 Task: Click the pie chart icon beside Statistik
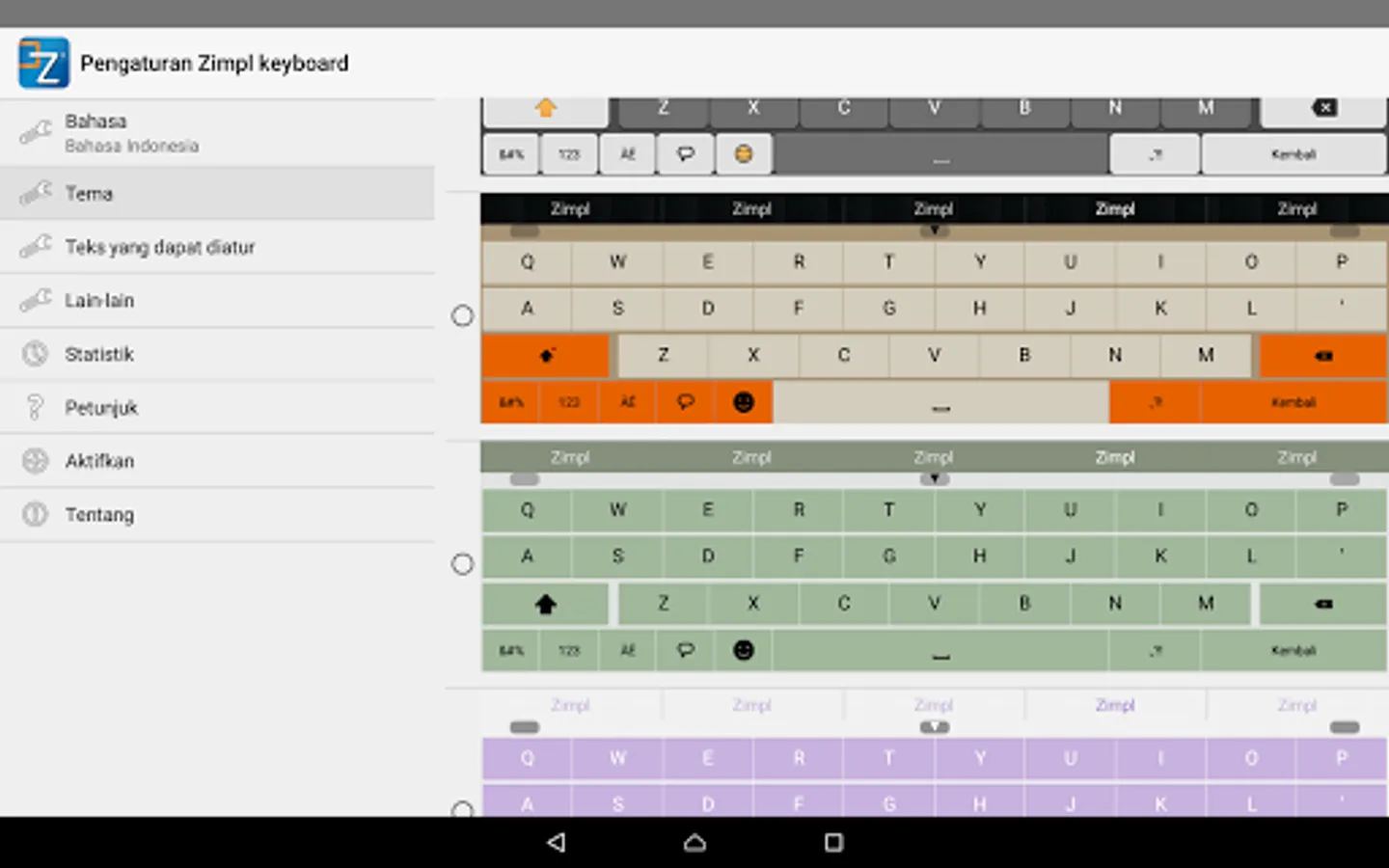coord(36,354)
